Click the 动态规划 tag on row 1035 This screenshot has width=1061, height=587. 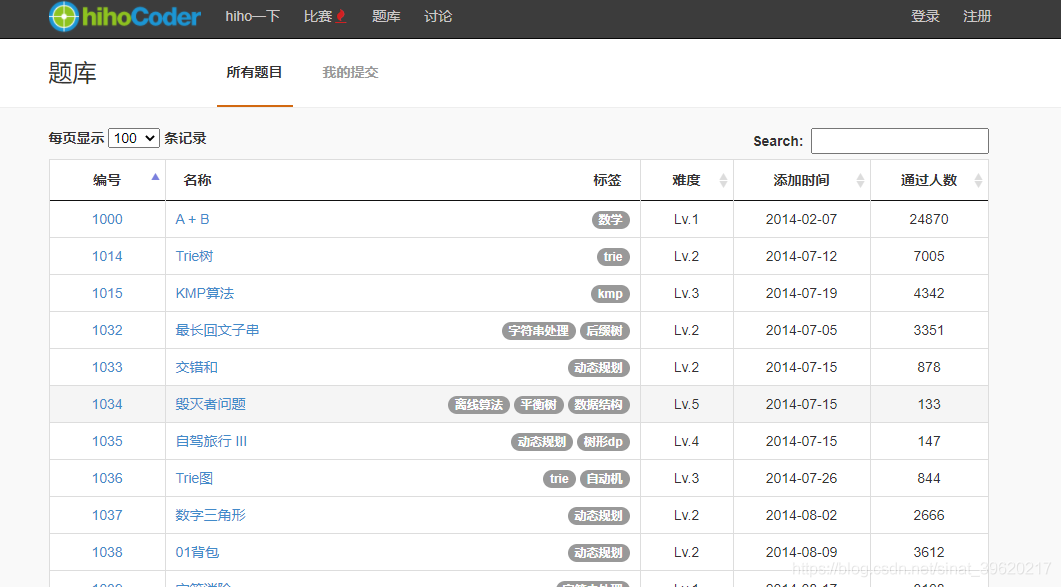541,441
